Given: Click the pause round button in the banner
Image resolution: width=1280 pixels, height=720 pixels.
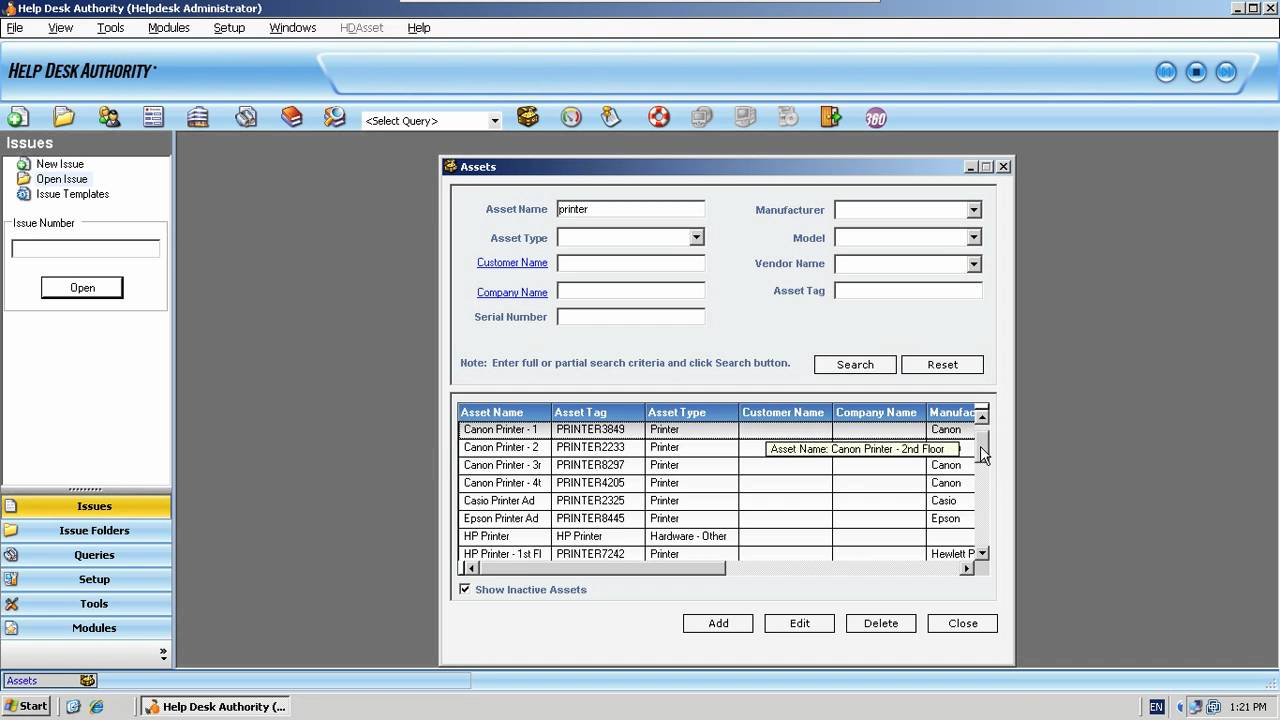Looking at the screenshot, I should pos(1166,72).
